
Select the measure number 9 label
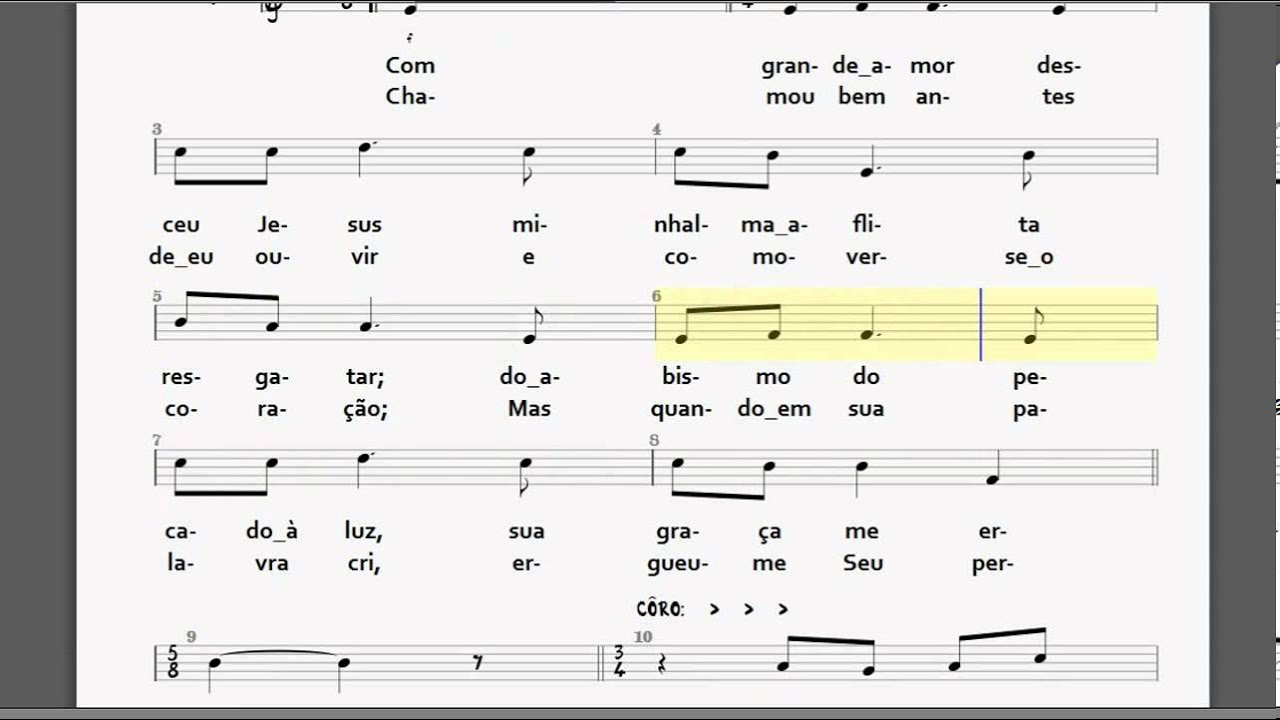(x=191, y=637)
